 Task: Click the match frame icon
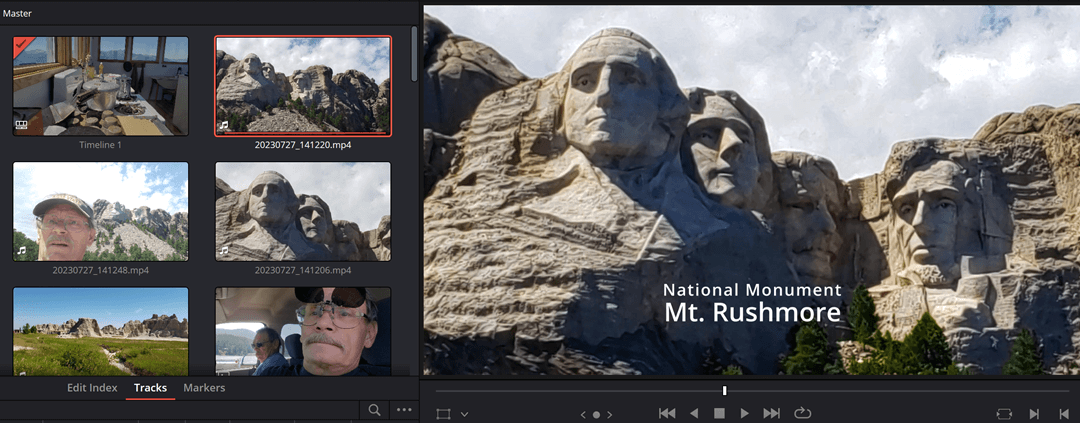pyautogui.click(x=1004, y=413)
